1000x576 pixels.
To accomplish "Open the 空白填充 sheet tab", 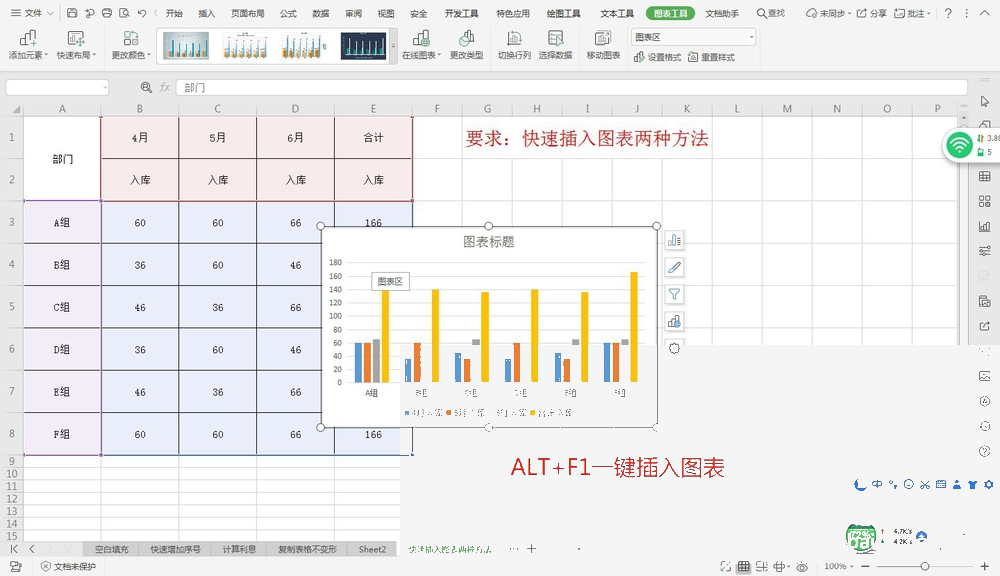I will [x=112, y=549].
